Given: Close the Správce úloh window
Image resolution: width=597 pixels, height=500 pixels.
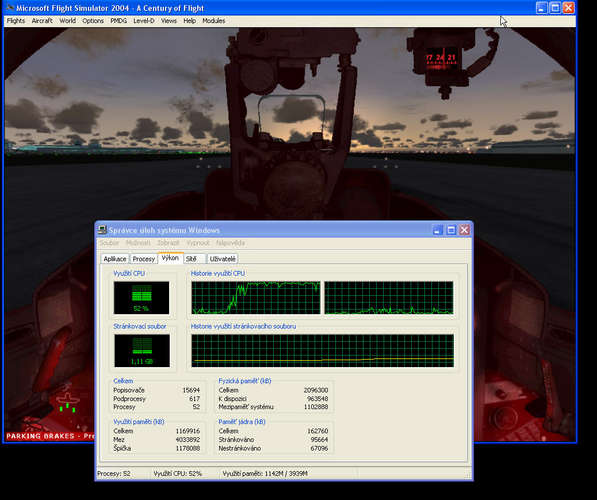Looking at the screenshot, I should pos(464,230).
